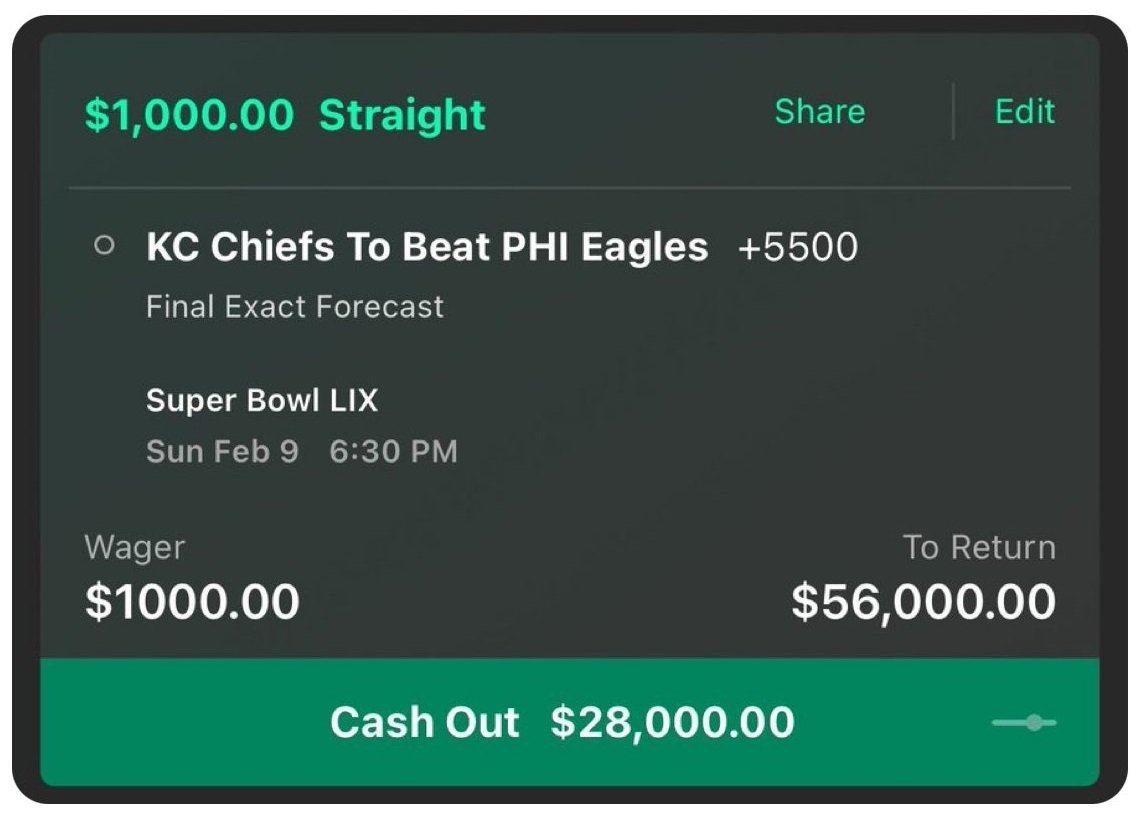Share this bet slip

pos(819,112)
